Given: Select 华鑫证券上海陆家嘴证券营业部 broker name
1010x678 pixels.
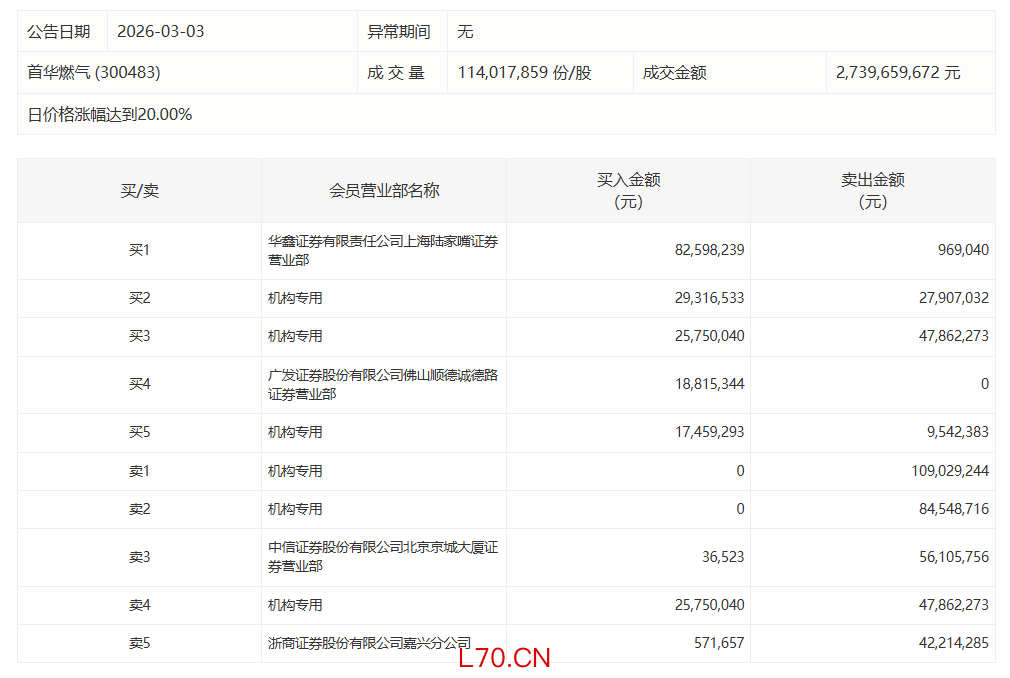Looking at the screenshot, I should point(382,250).
